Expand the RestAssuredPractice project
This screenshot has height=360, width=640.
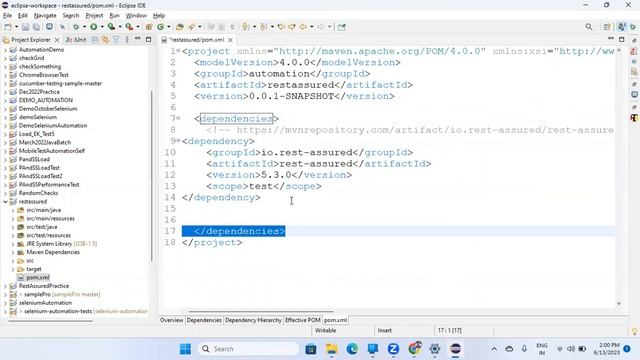coord(5,286)
